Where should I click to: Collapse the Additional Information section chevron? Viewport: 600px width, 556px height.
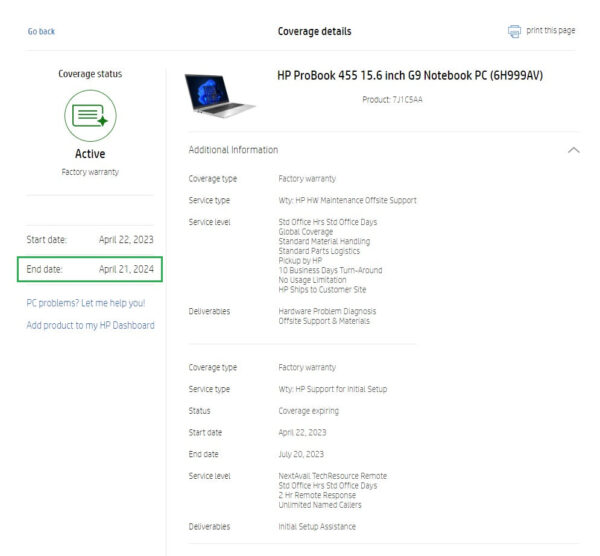tap(573, 150)
